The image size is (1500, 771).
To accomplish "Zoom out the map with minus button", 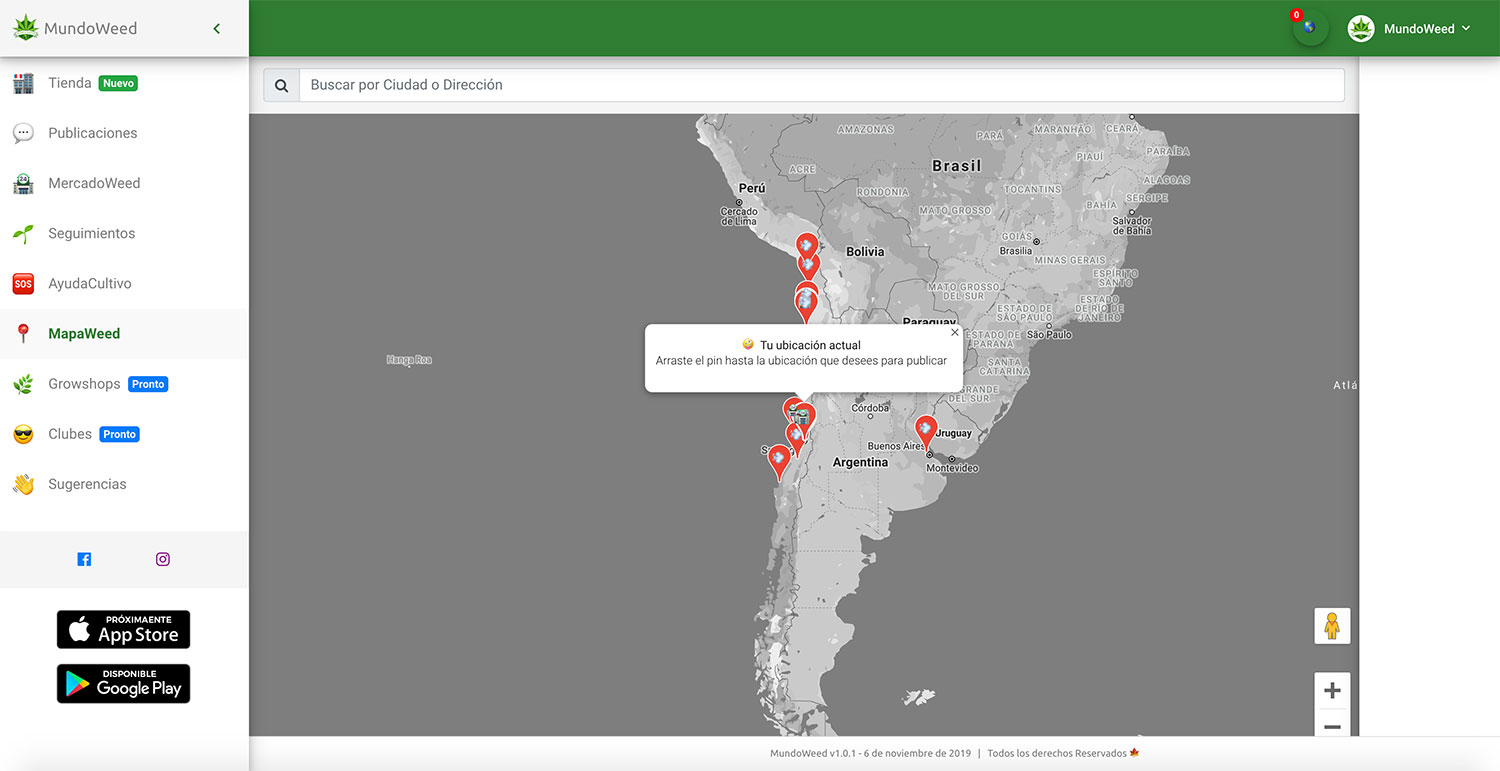I will [x=1332, y=727].
